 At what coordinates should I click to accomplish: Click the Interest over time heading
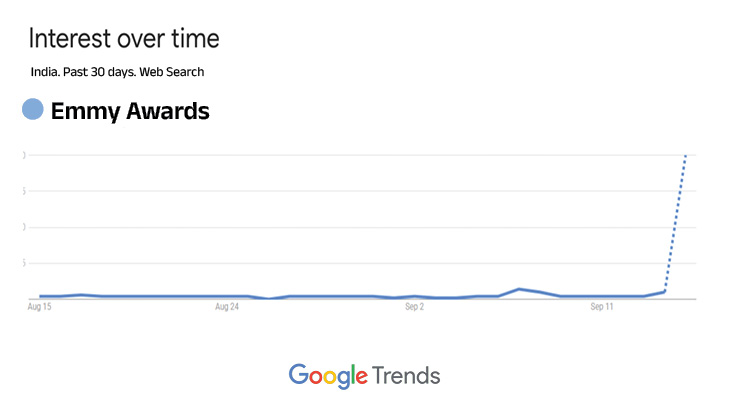coord(124,39)
